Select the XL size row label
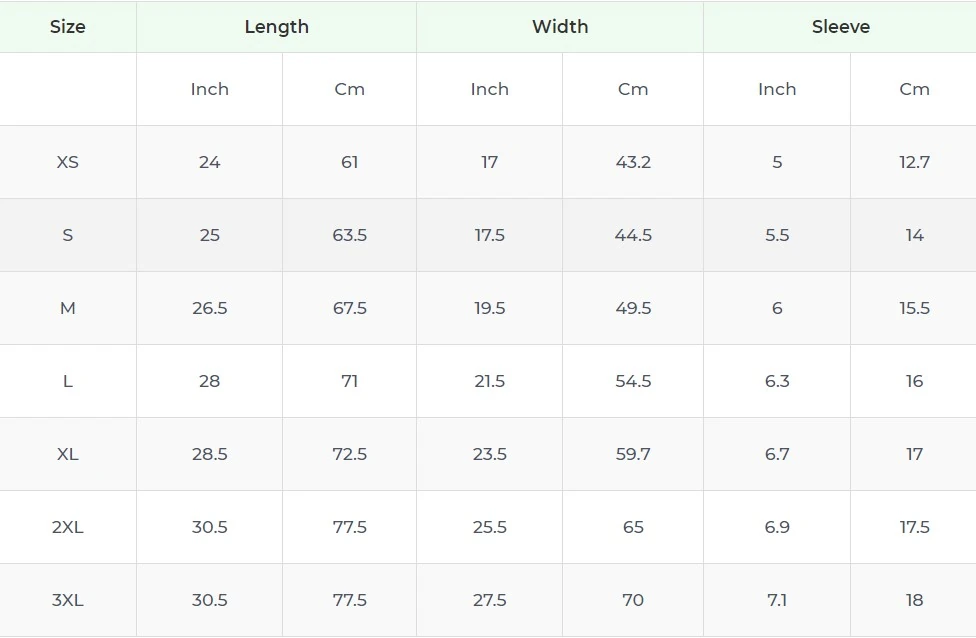Image resolution: width=976 pixels, height=638 pixels. [x=67, y=454]
